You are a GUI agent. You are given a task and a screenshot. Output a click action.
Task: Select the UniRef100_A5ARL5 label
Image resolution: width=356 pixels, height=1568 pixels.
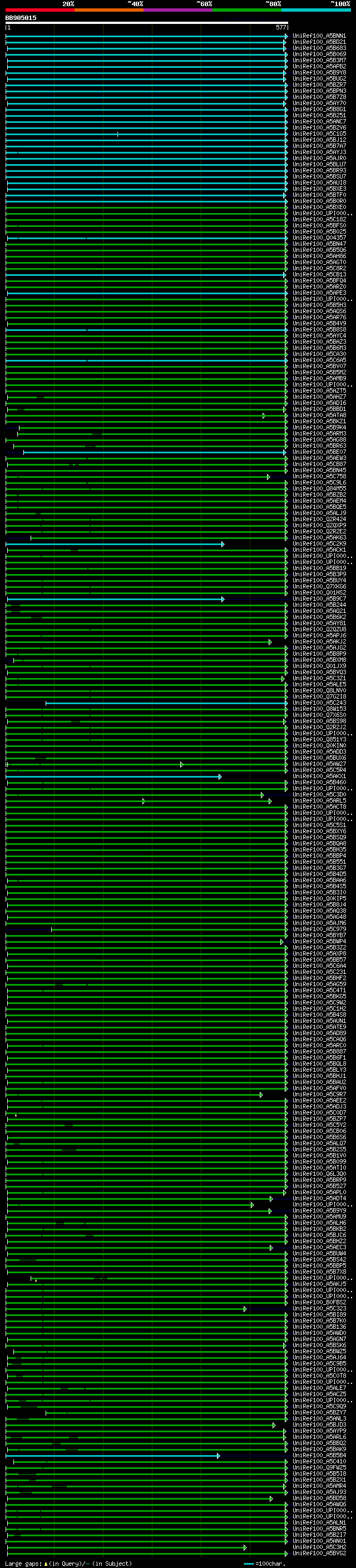pyautogui.click(x=319, y=800)
